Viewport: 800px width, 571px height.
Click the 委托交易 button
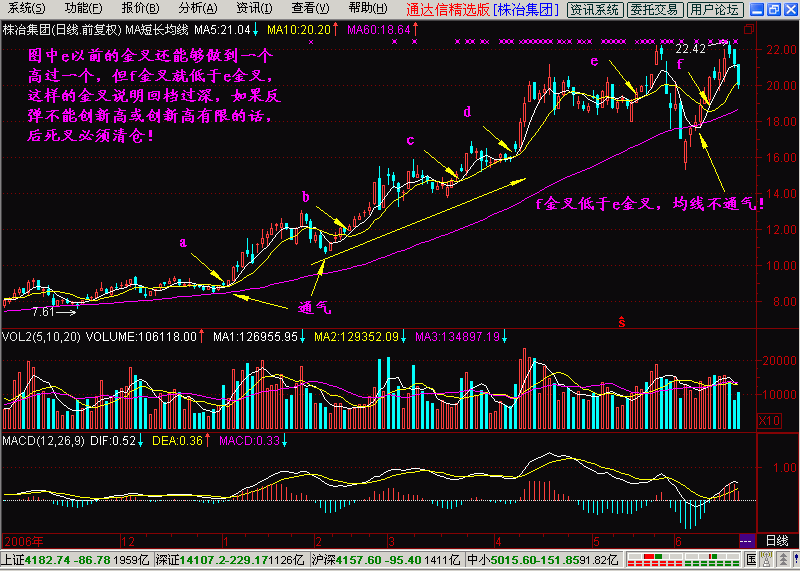[655, 9]
